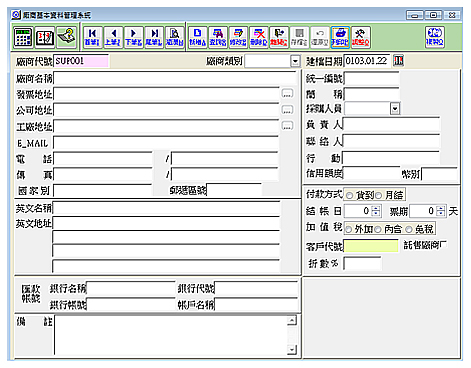Open the 工廠地址 ellipsis lookup button
Screen dimensions: 471x368
point(287,126)
